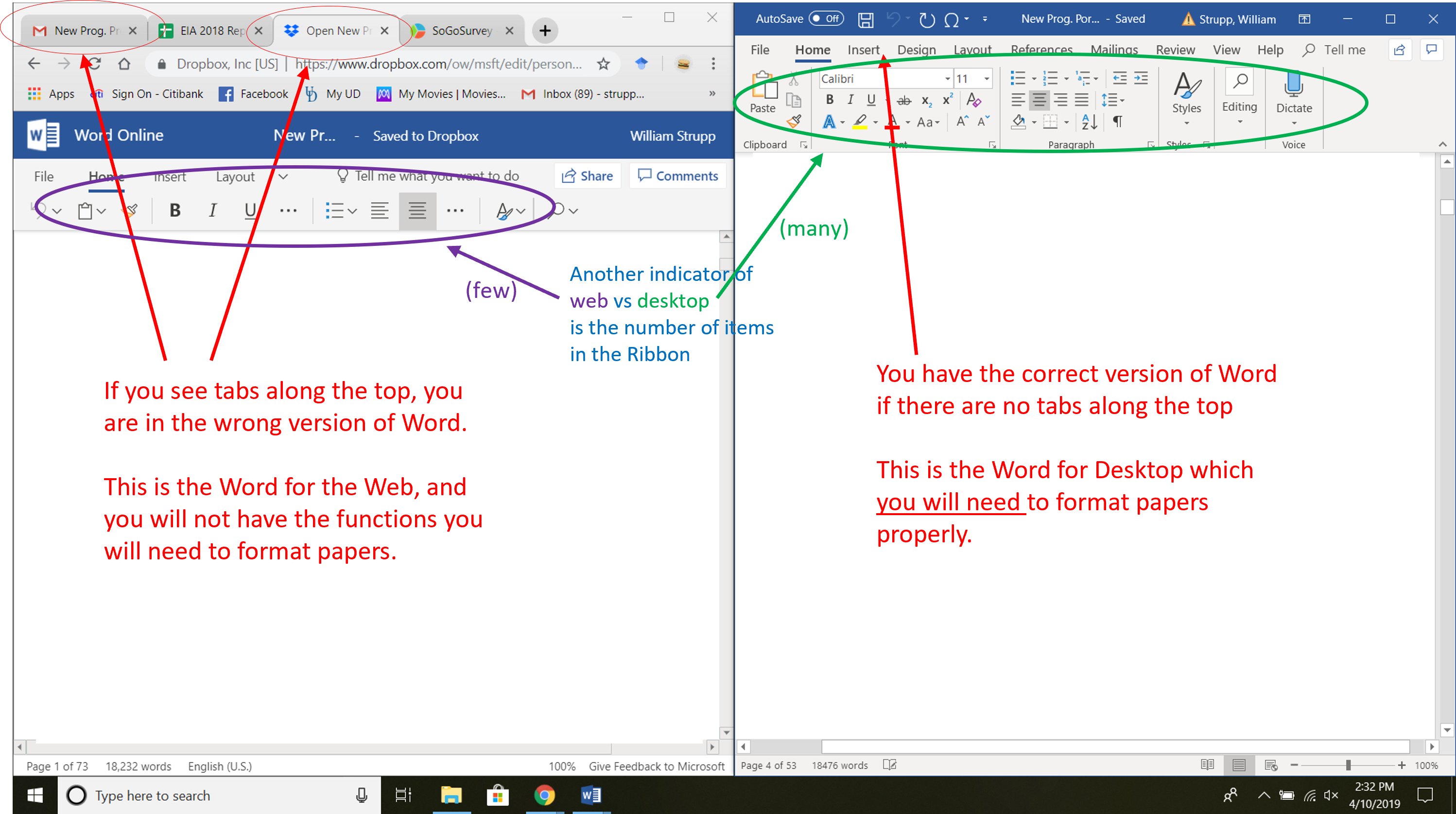Switch to the SoGoSurvey browser tab
This screenshot has width=1456, height=814.
pyautogui.click(x=461, y=31)
